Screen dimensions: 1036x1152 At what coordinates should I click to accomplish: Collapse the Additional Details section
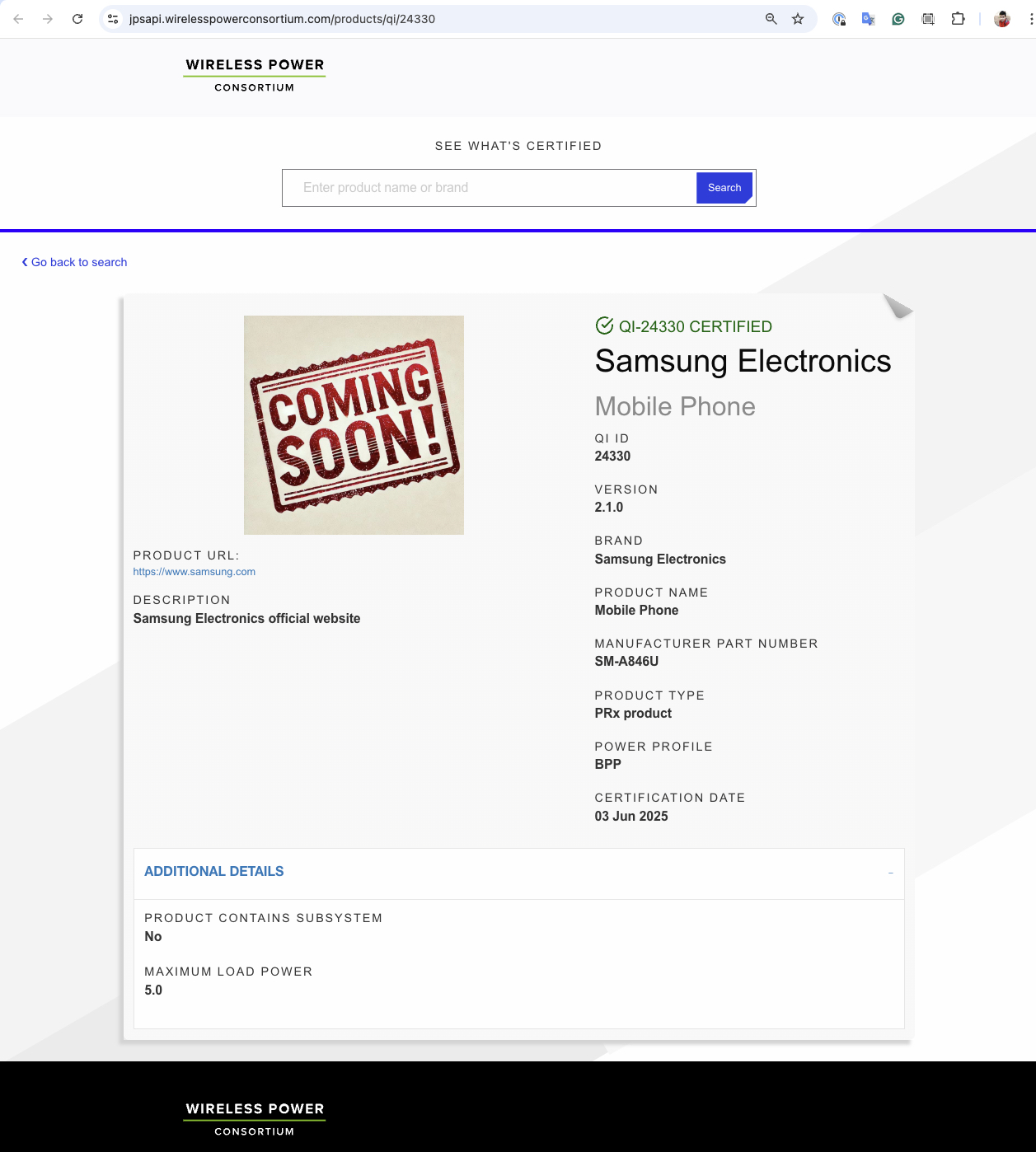coord(890,873)
